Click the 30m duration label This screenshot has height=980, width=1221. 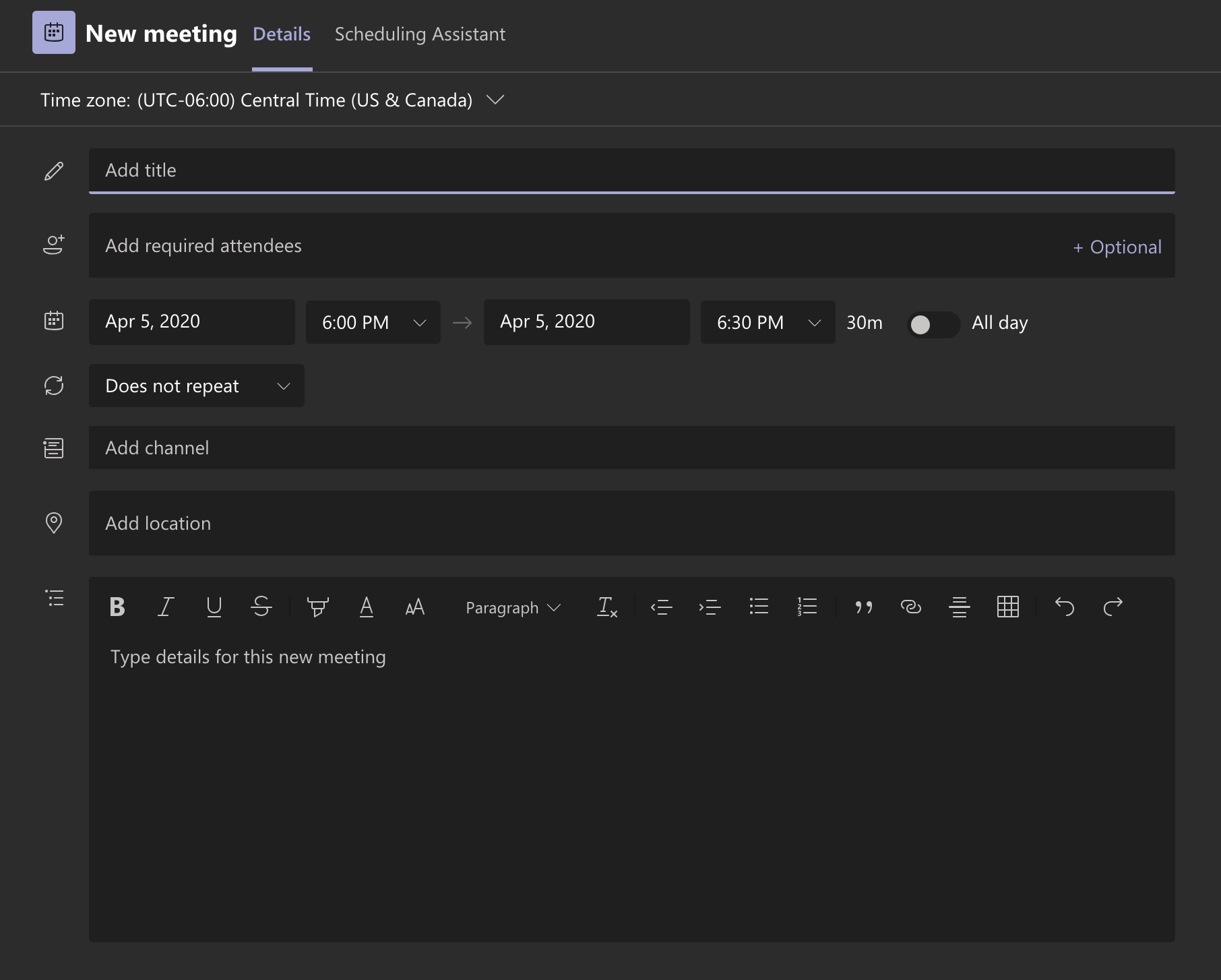pos(865,323)
